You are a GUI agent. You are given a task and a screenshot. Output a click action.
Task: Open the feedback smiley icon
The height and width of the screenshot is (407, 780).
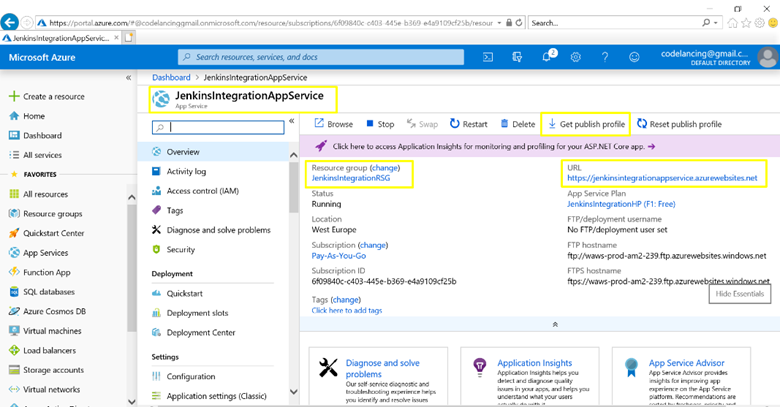coord(634,57)
